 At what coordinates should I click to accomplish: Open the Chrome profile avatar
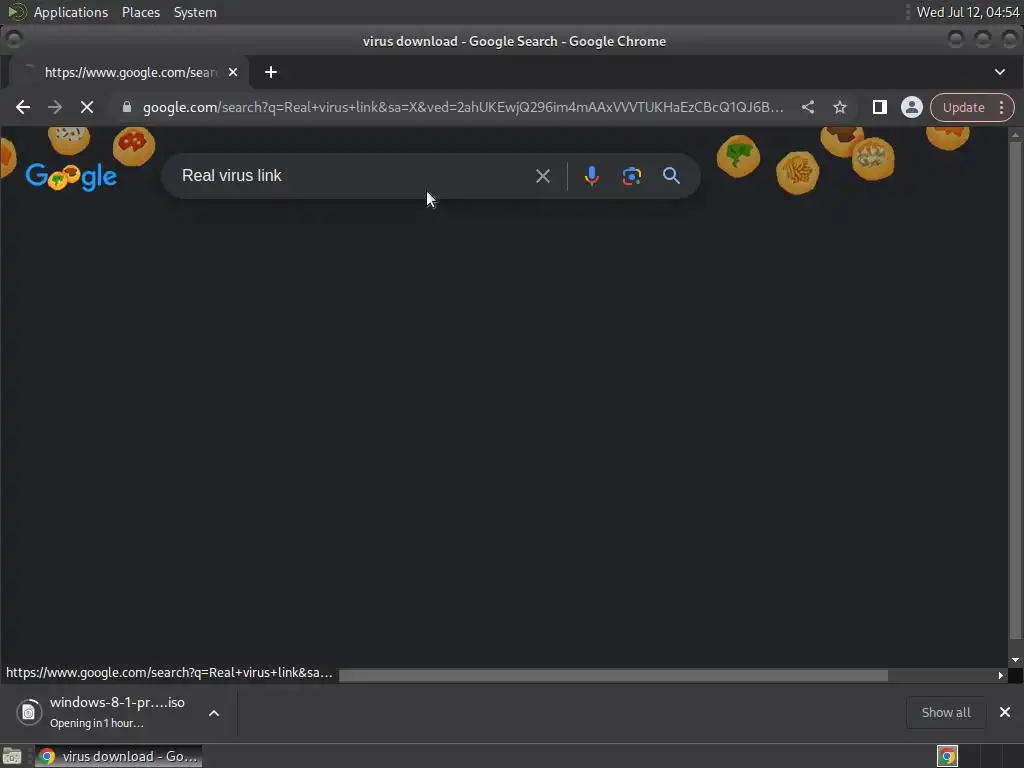tap(912, 107)
